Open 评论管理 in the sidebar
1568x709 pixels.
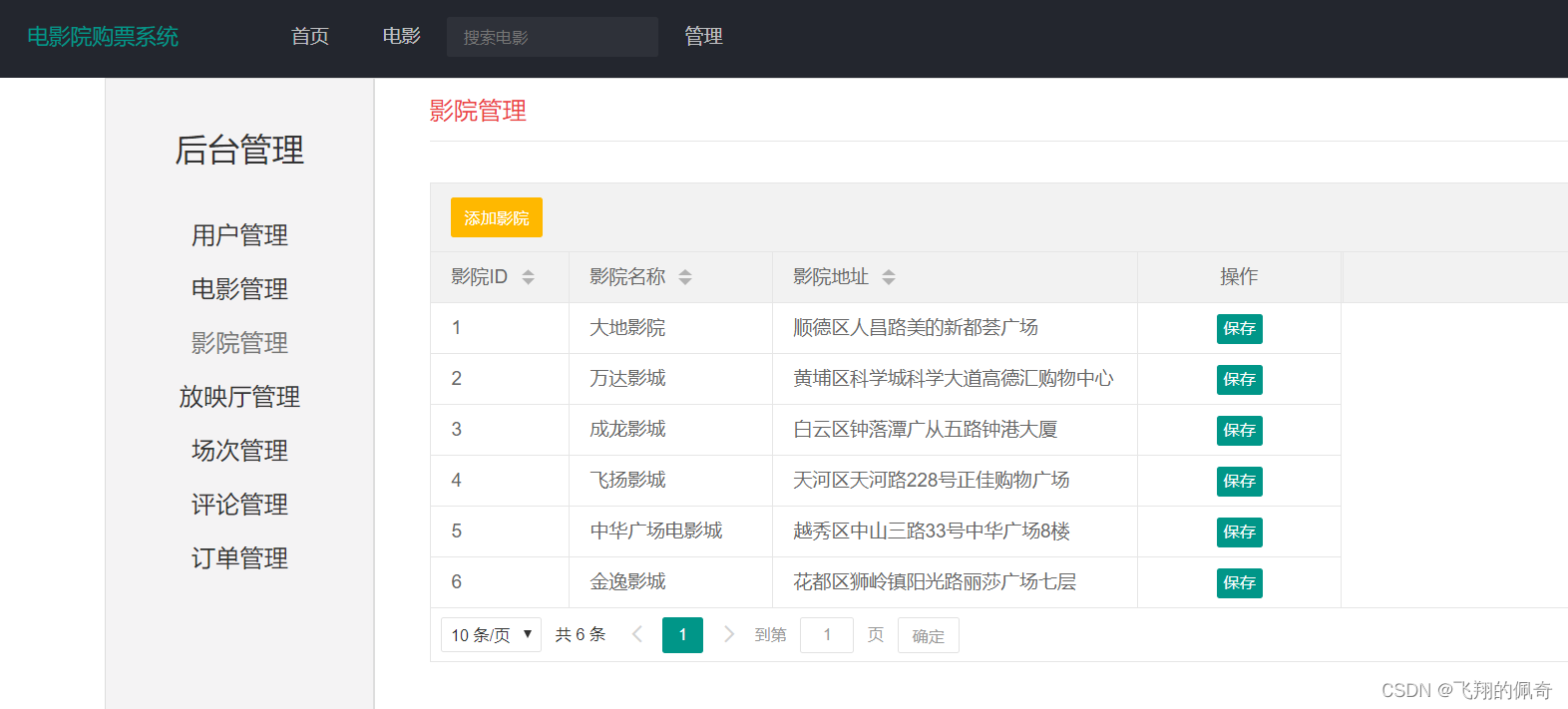tap(239, 505)
